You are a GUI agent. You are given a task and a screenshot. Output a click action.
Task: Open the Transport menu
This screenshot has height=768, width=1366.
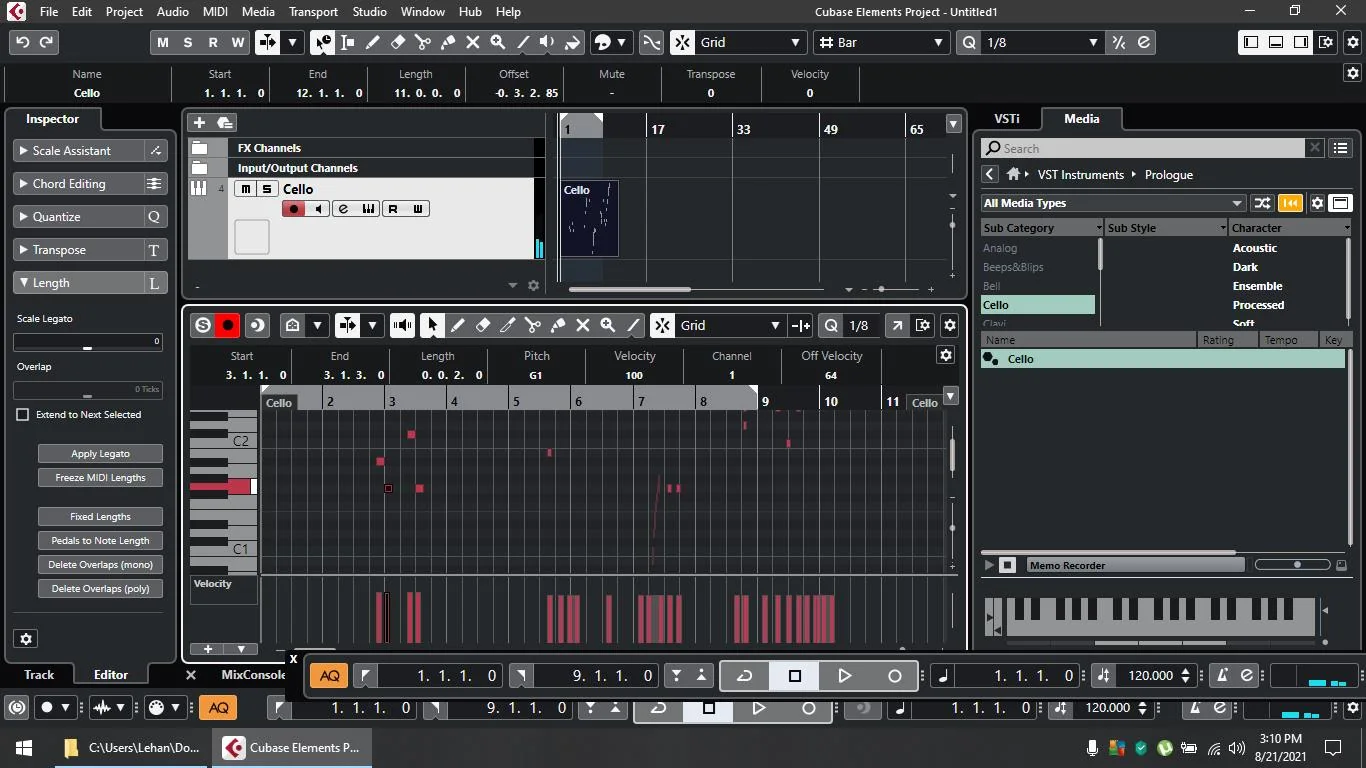coord(313,11)
